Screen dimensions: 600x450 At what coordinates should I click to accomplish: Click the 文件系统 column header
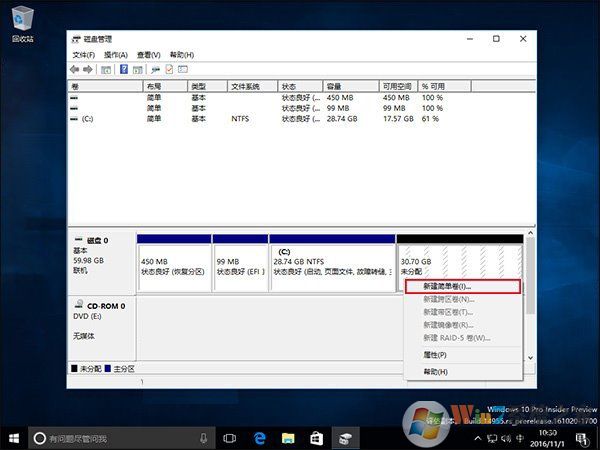click(252, 87)
